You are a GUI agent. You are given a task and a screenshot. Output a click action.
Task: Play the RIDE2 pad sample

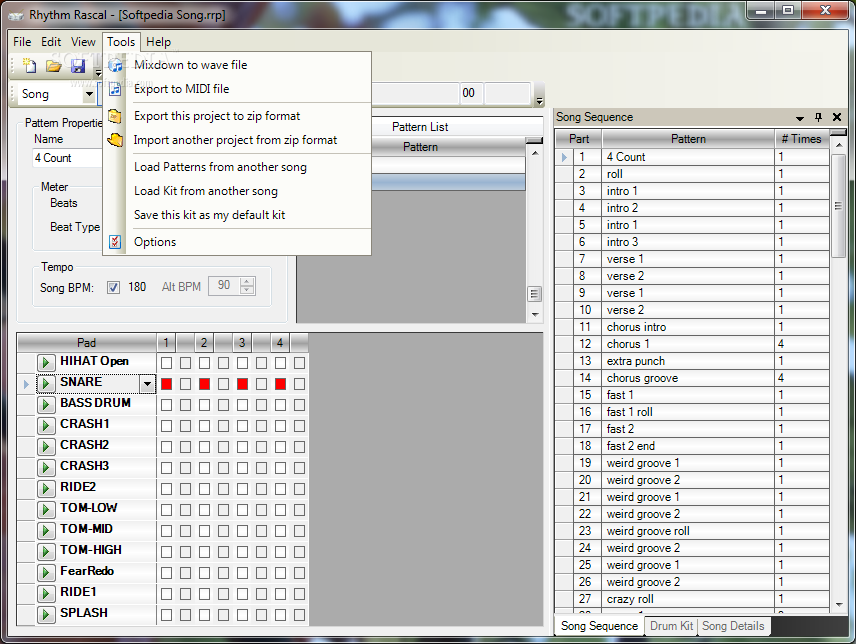coord(46,488)
